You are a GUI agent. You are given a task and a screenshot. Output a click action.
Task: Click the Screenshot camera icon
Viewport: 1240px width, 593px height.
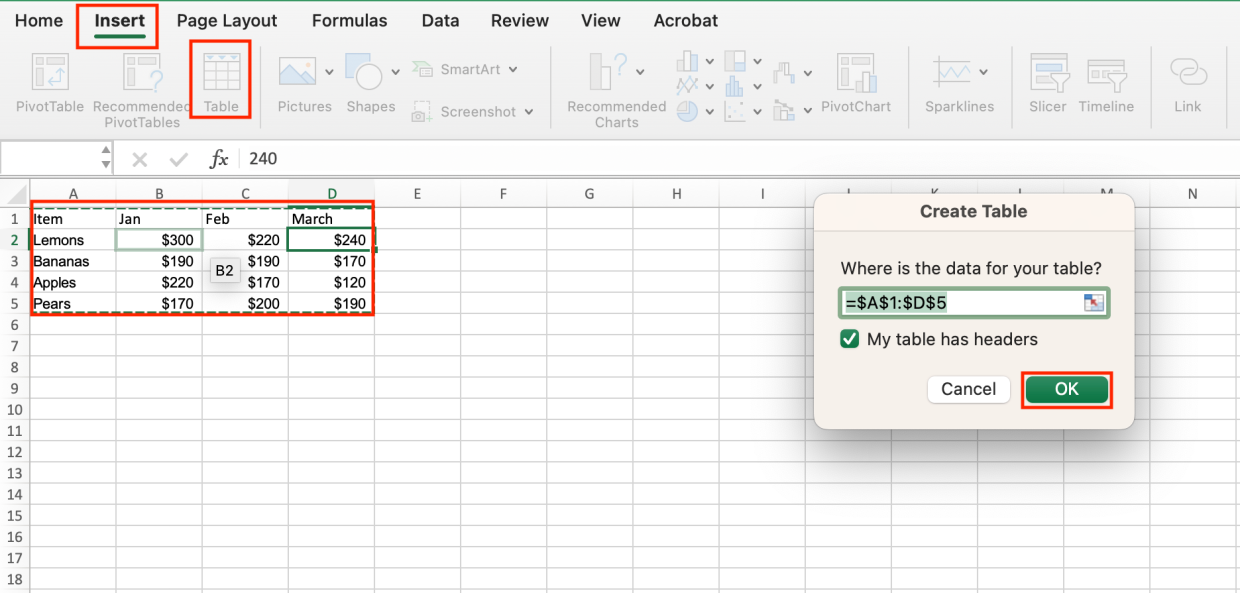coord(421,112)
